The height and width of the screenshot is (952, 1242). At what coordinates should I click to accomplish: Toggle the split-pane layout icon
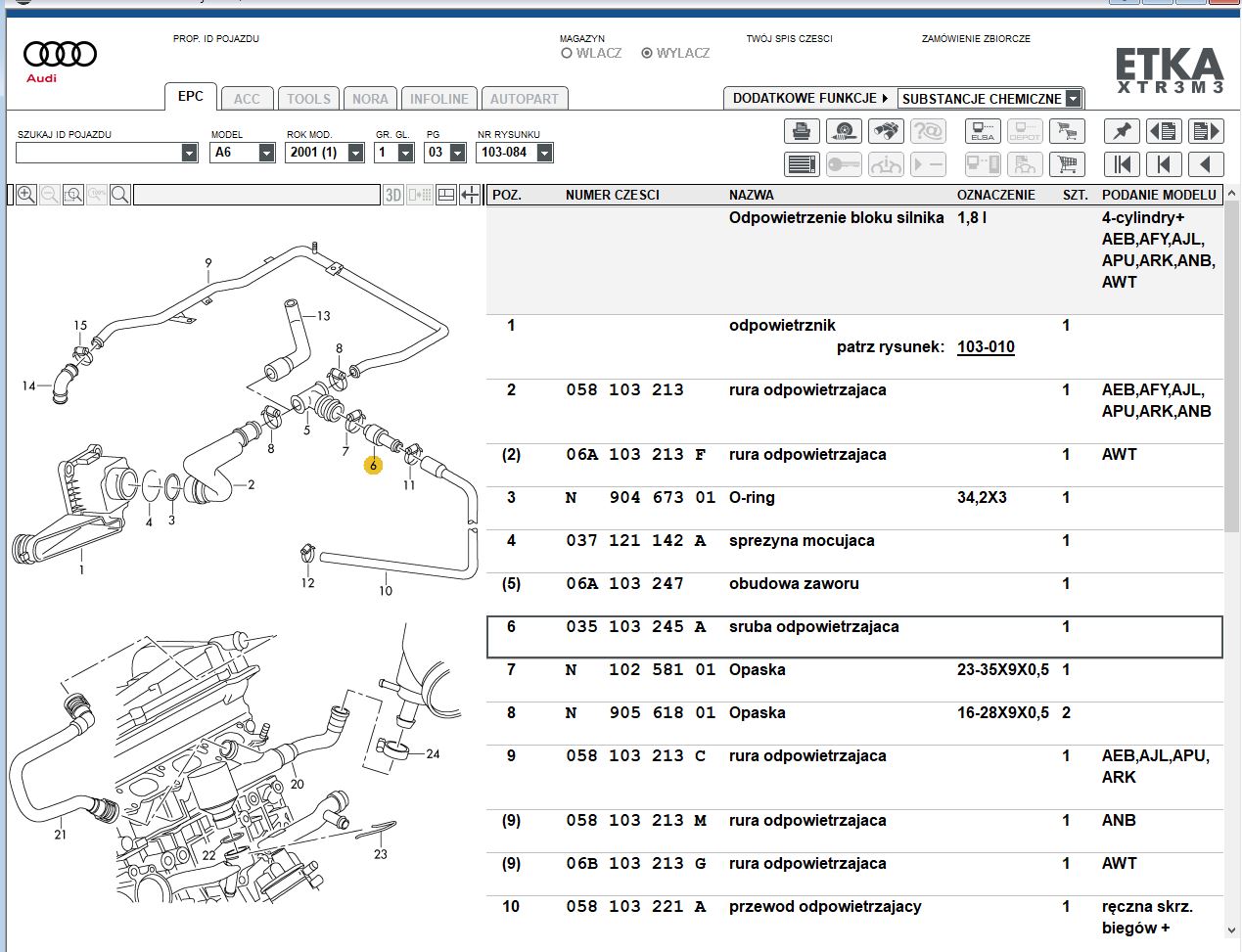[446, 195]
